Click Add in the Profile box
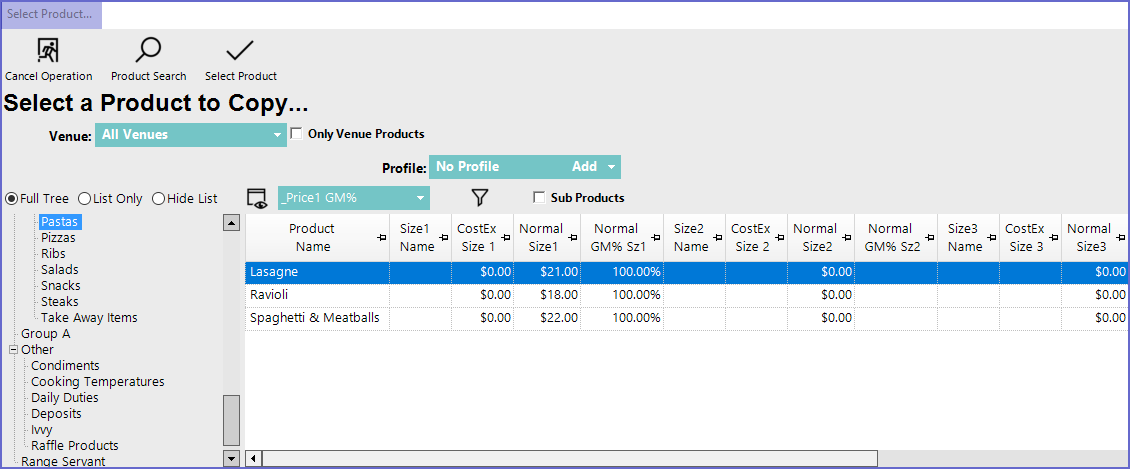This screenshot has height=469, width=1130. (584, 167)
